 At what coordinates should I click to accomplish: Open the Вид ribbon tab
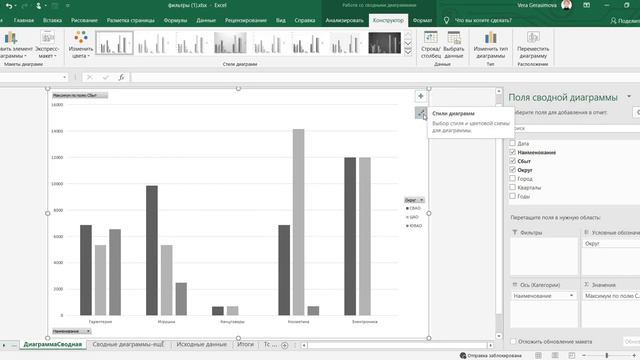(x=281, y=20)
